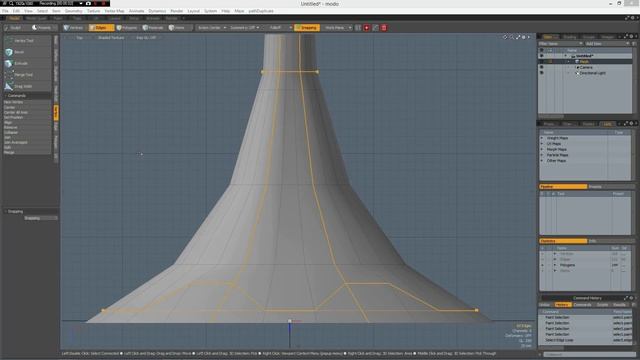
Task: Open the System menu
Action: coord(211,11)
